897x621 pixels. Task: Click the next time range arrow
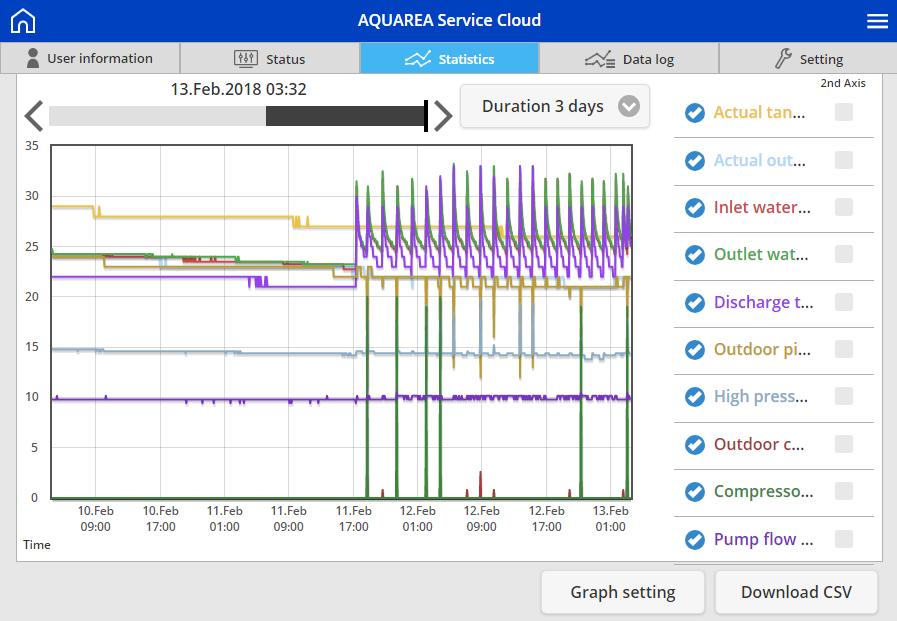tap(443, 116)
